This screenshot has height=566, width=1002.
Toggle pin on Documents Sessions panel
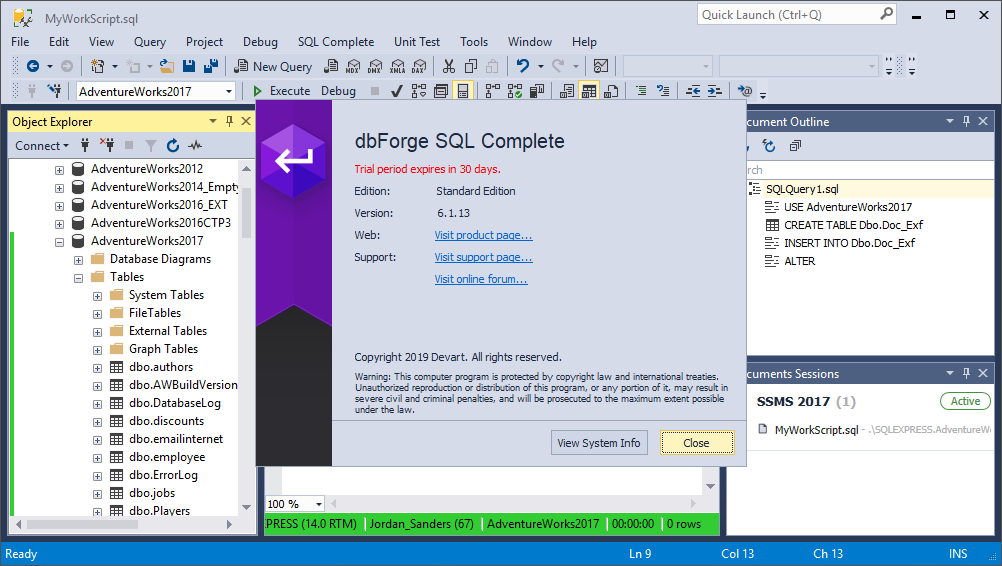[x=966, y=373]
